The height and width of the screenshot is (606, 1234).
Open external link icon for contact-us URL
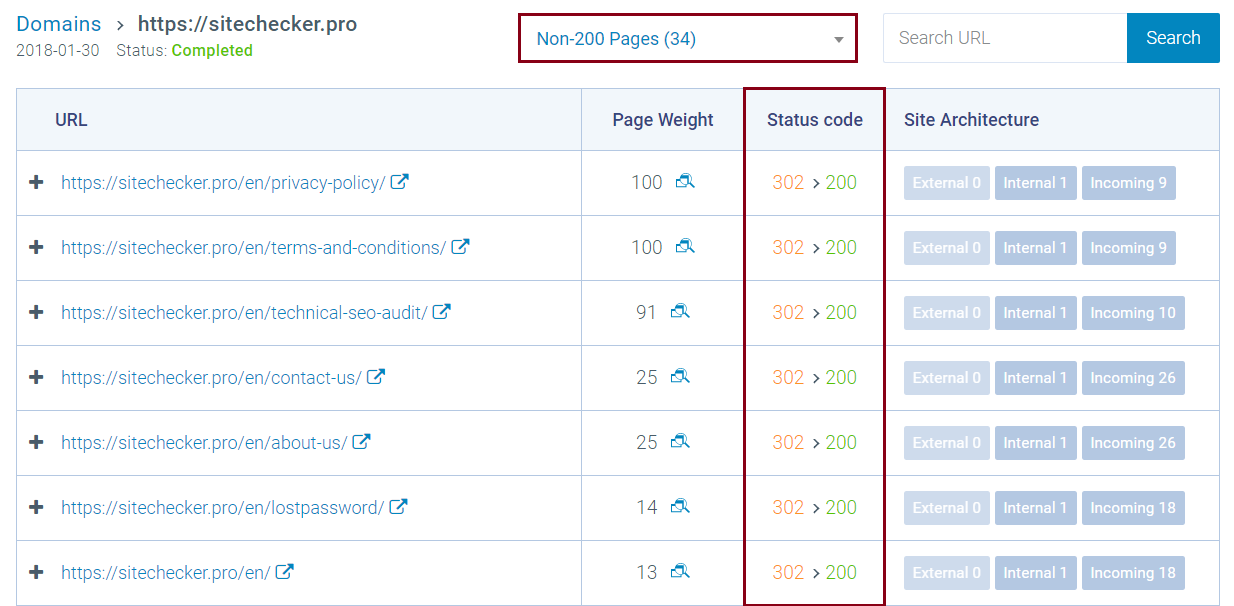(376, 377)
